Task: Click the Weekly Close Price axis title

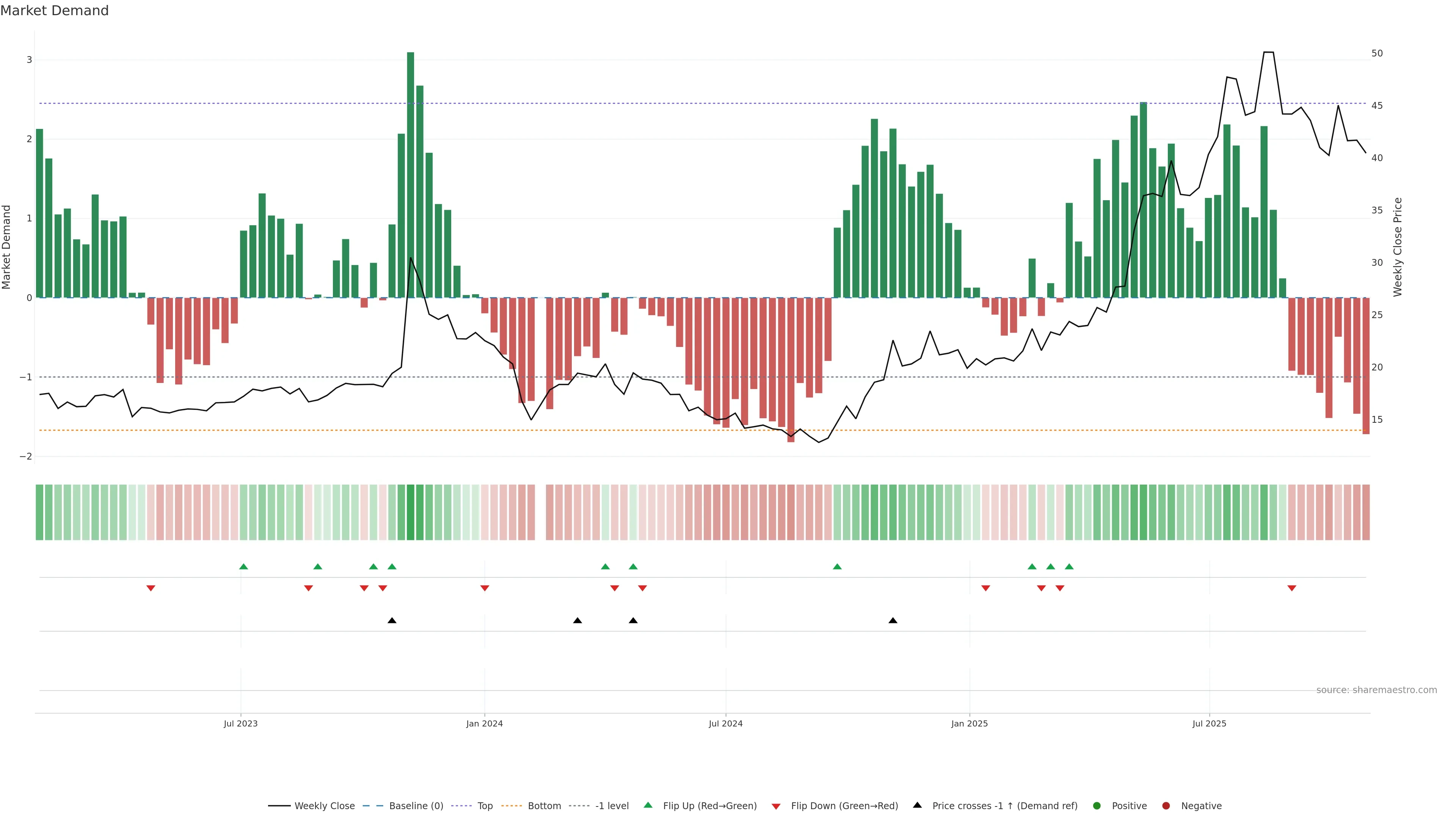Action: click(1398, 247)
